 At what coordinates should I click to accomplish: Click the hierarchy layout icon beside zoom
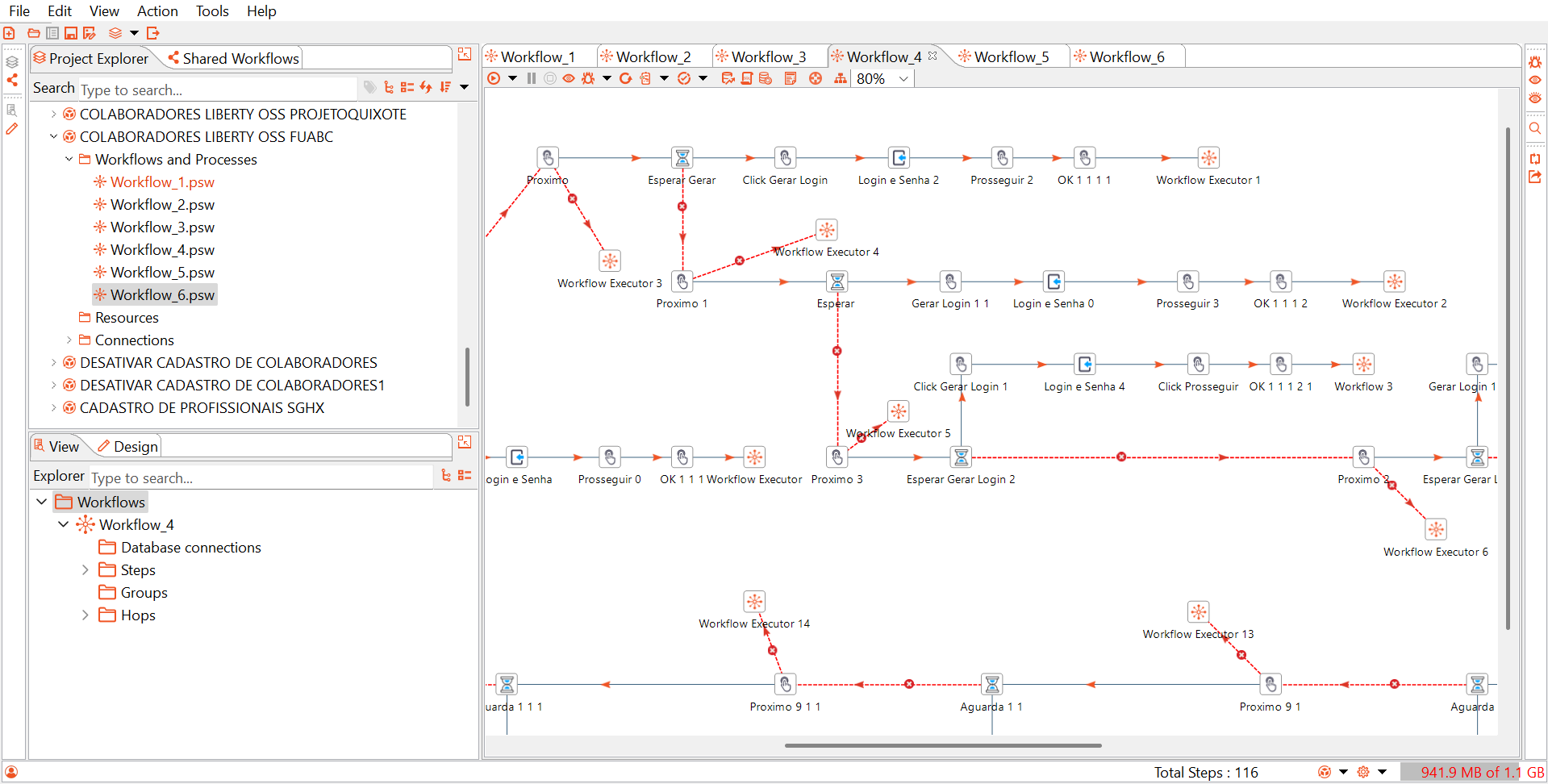point(841,78)
